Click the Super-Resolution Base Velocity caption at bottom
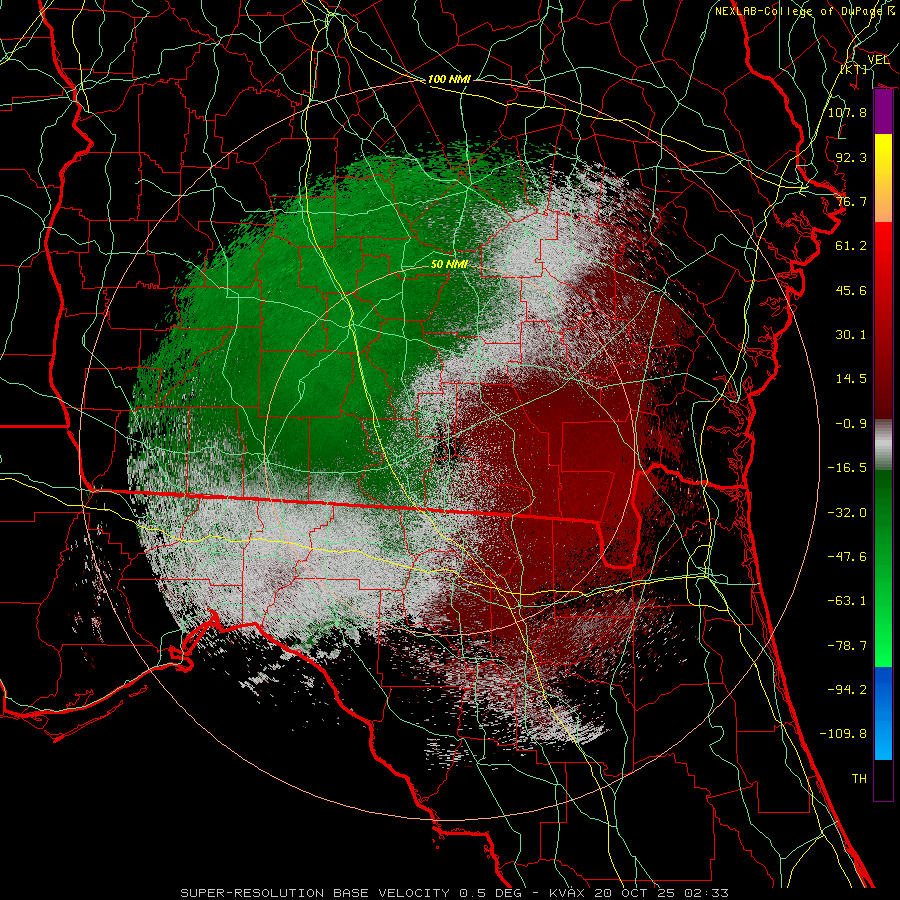 [455, 893]
